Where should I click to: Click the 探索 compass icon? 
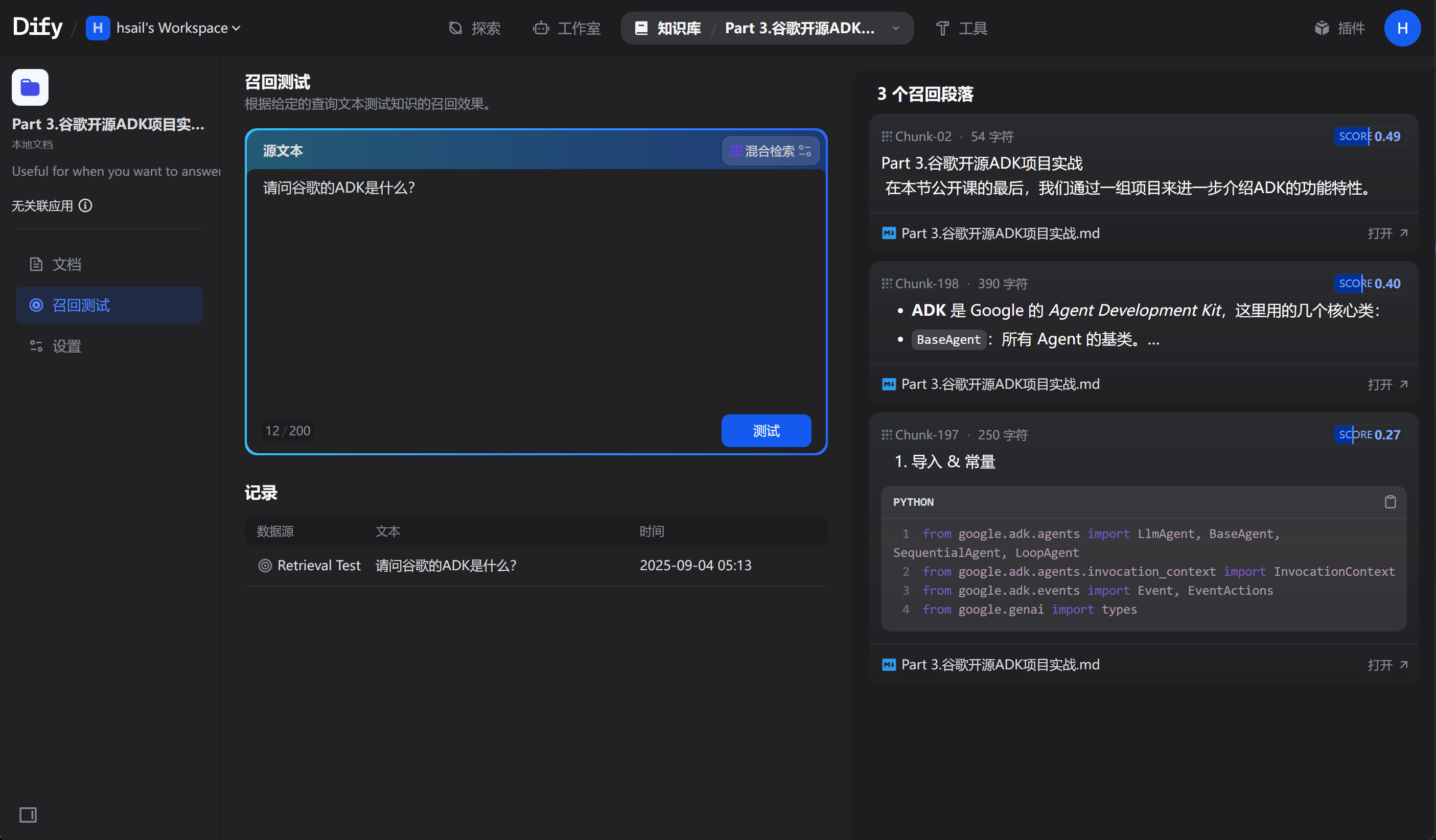(455, 28)
